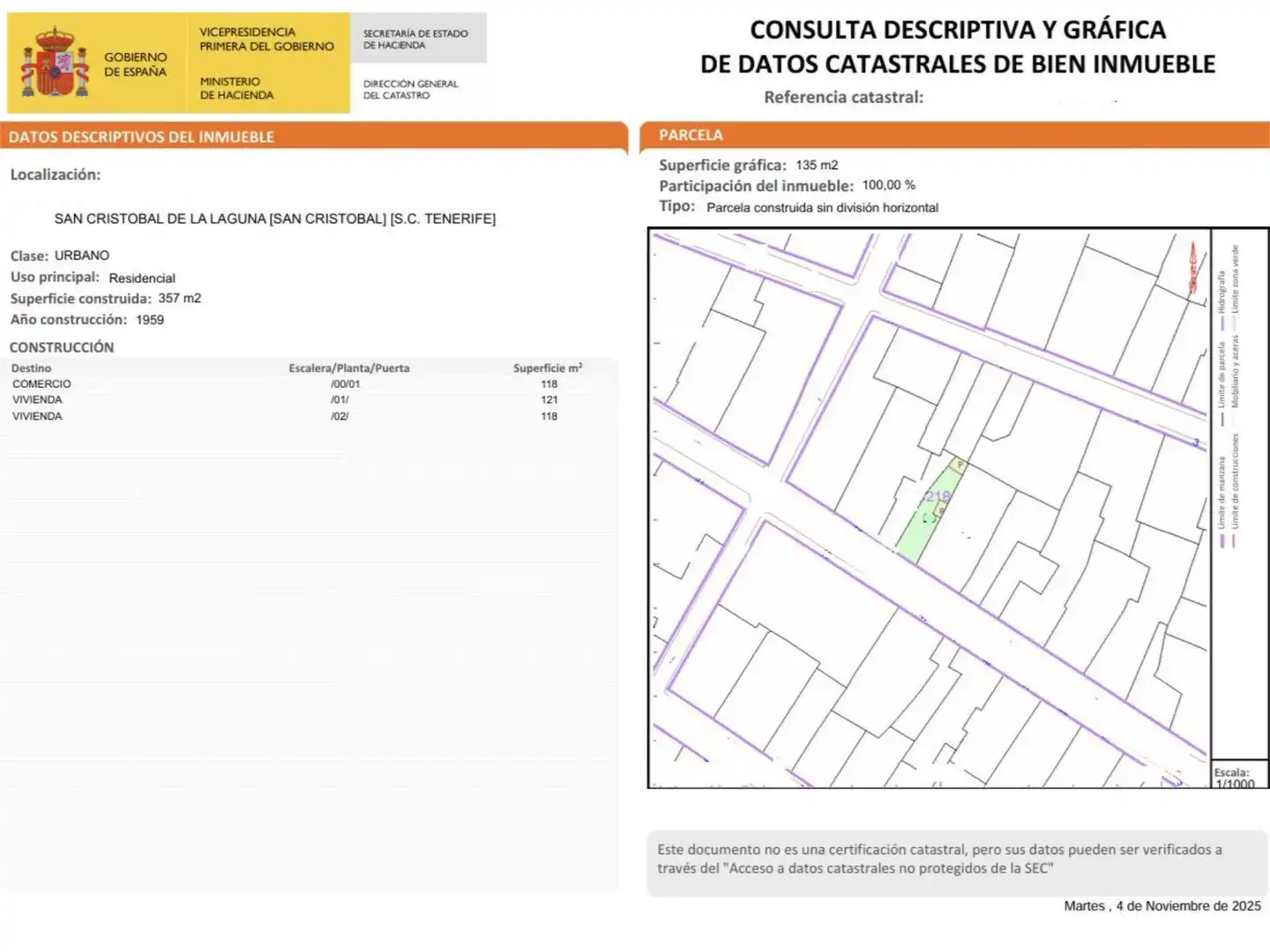Click the COMERCIO row destination cell

41,384
